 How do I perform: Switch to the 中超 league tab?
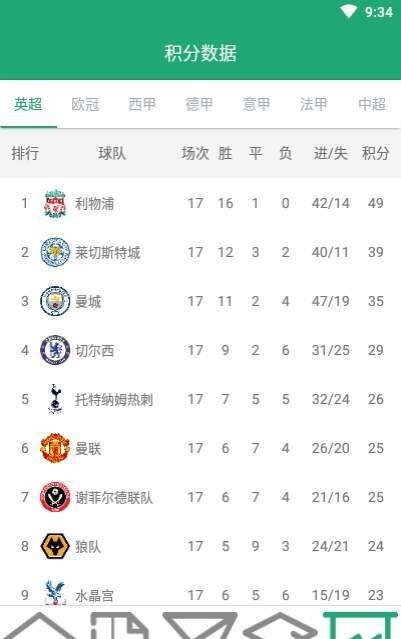(x=372, y=104)
